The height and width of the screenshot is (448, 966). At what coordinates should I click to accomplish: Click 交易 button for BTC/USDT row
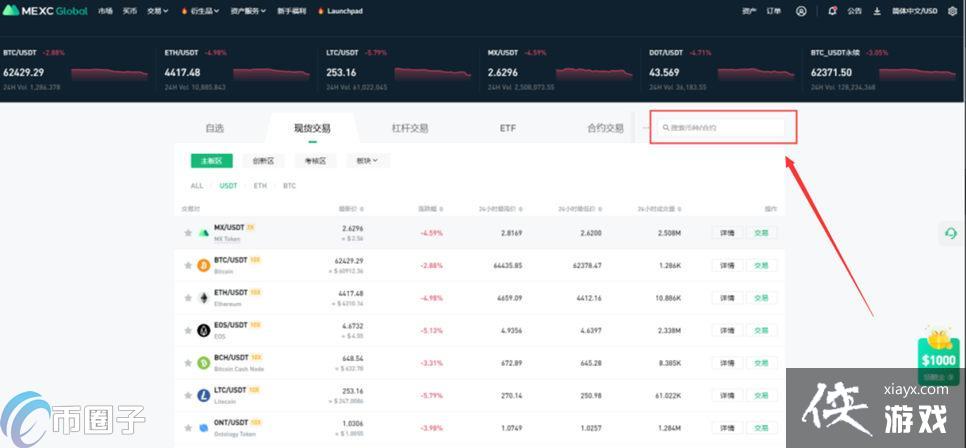[761, 265]
